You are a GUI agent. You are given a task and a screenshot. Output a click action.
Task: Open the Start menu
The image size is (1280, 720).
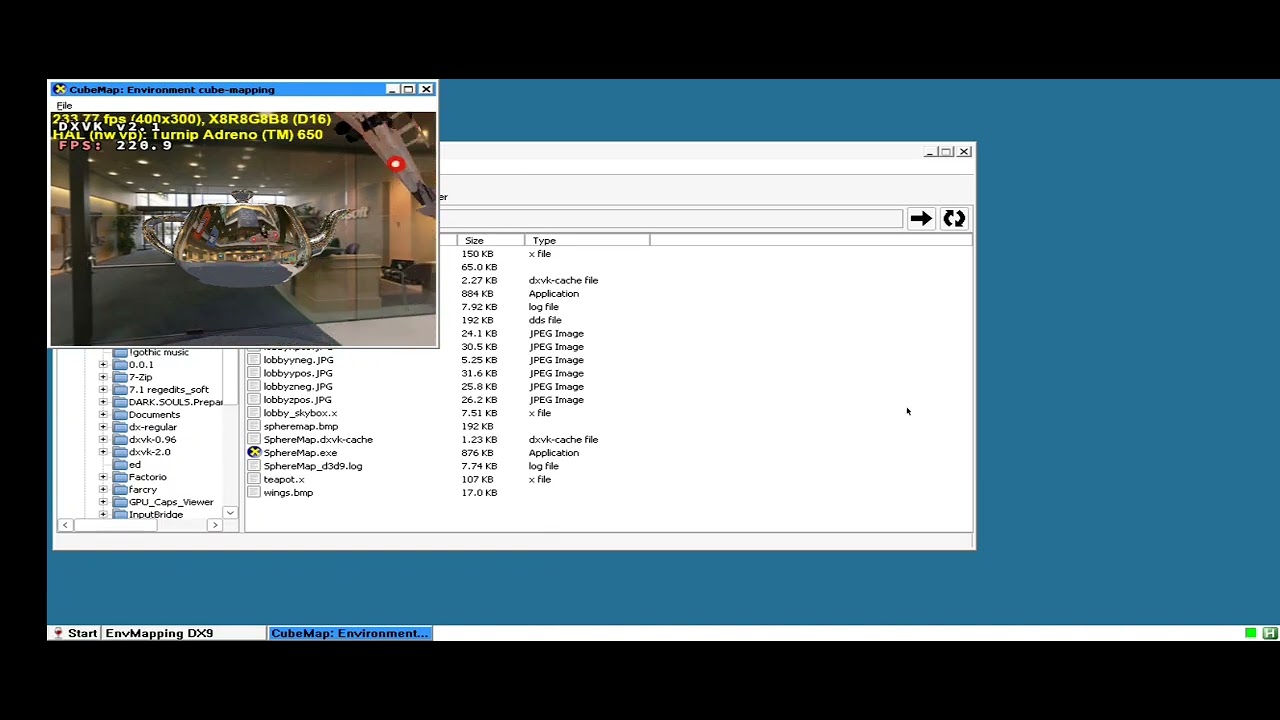tap(75, 633)
